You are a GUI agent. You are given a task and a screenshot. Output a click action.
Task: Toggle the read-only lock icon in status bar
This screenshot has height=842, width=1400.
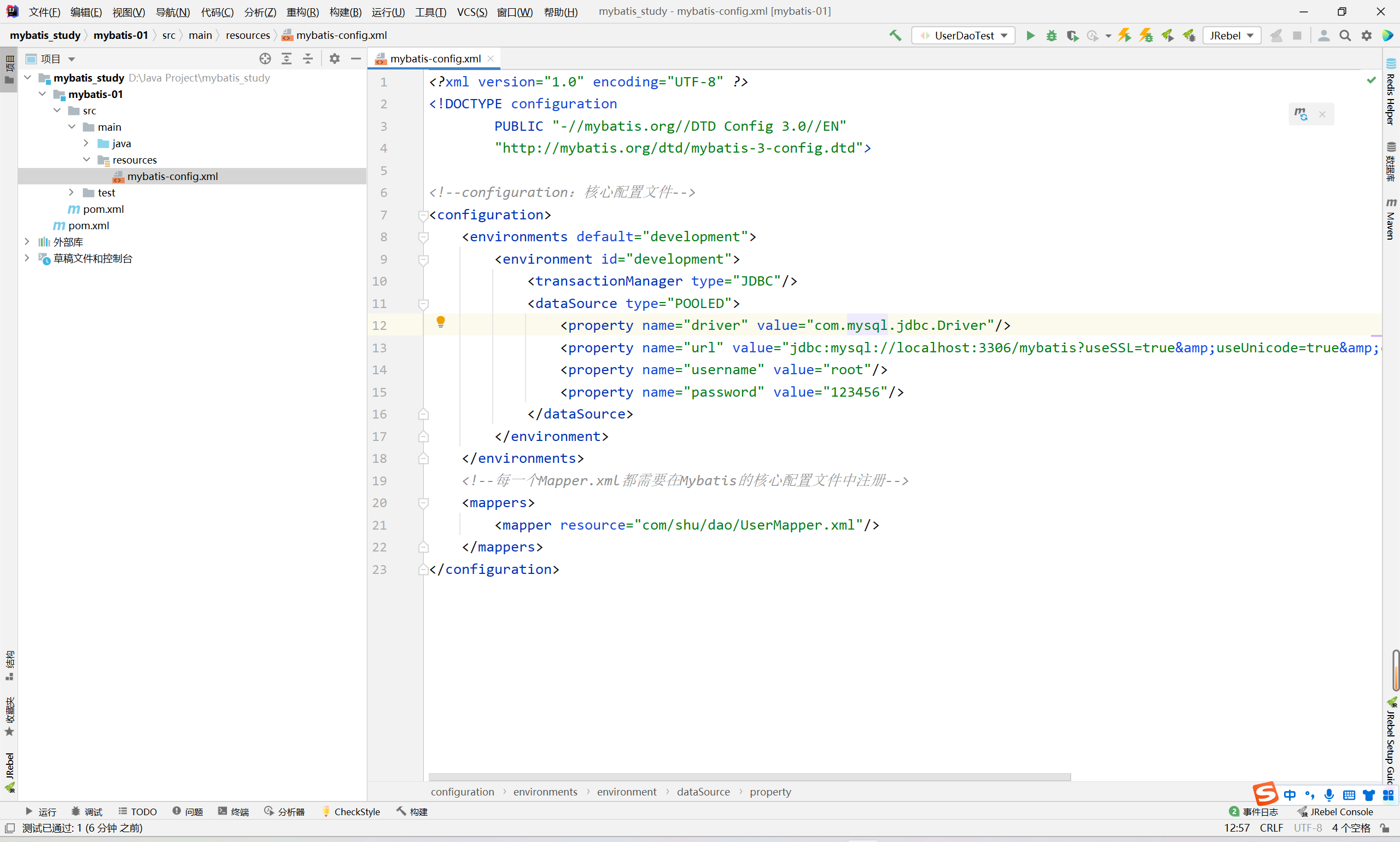coord(1385,828)
